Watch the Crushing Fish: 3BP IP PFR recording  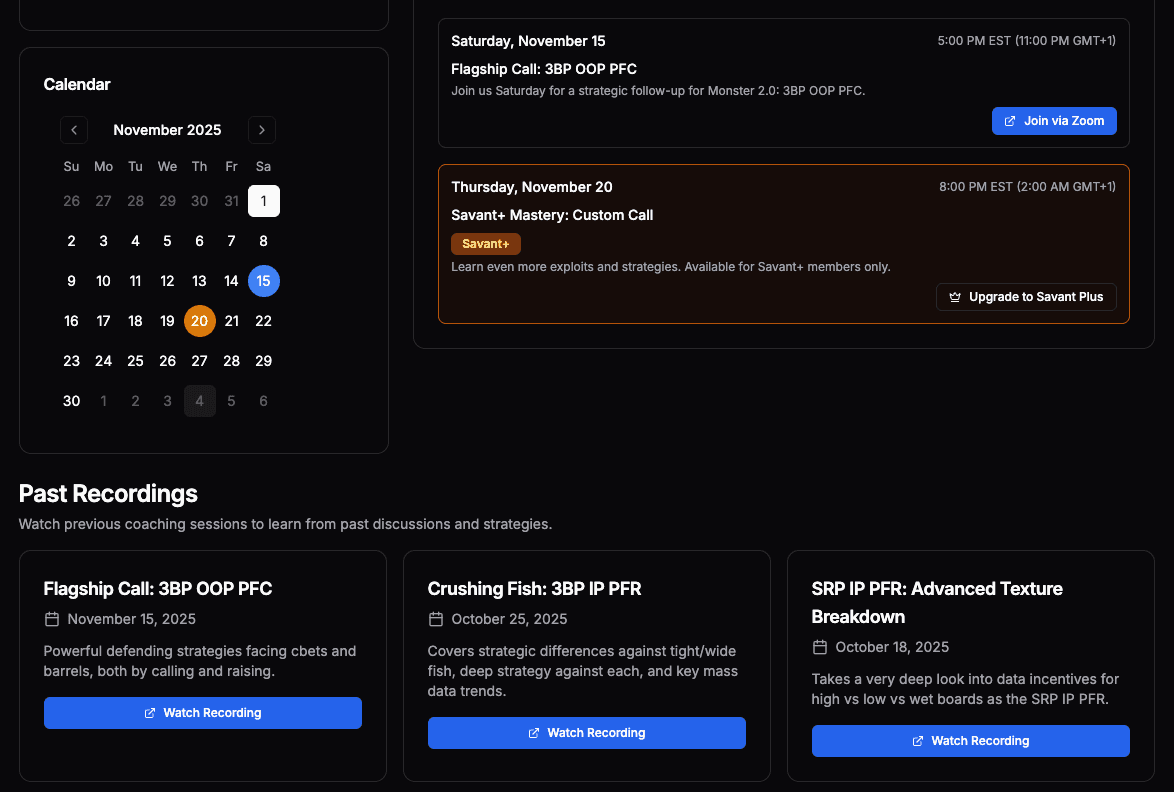point(586,732)
